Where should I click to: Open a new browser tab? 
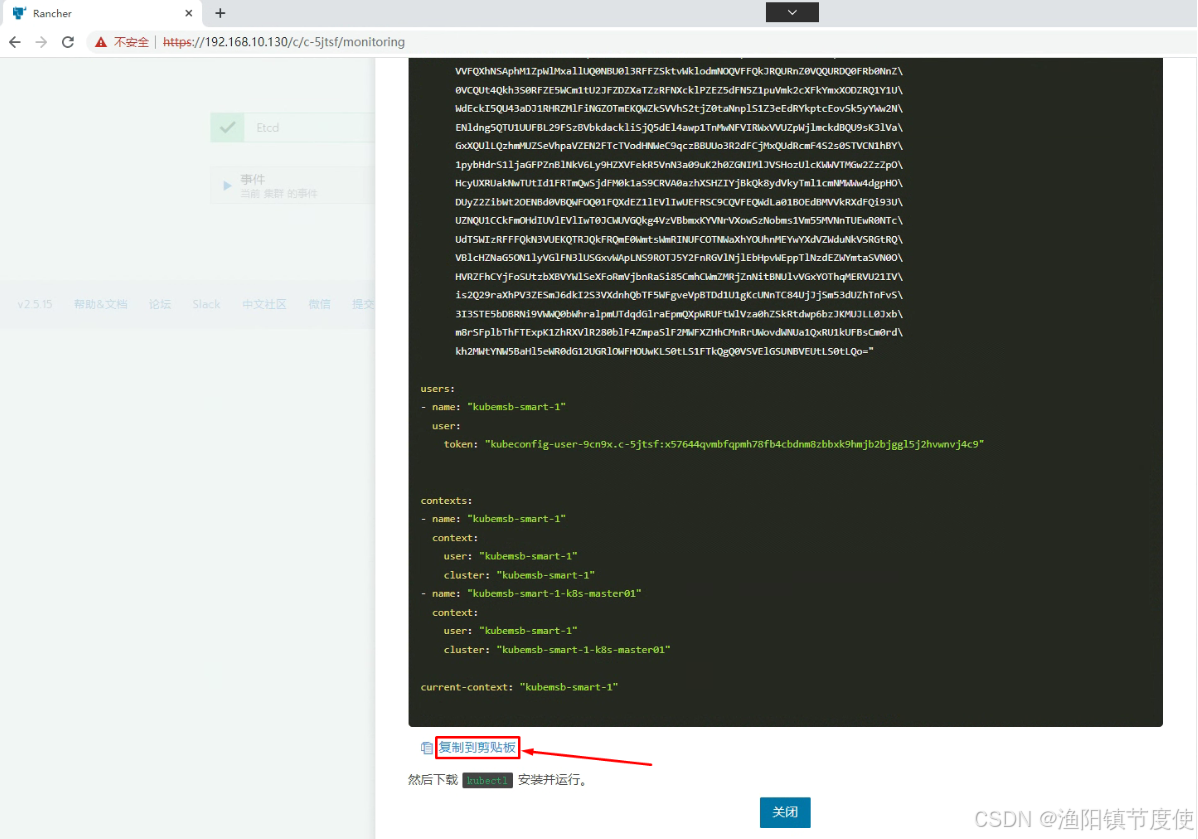click(220, 13)
